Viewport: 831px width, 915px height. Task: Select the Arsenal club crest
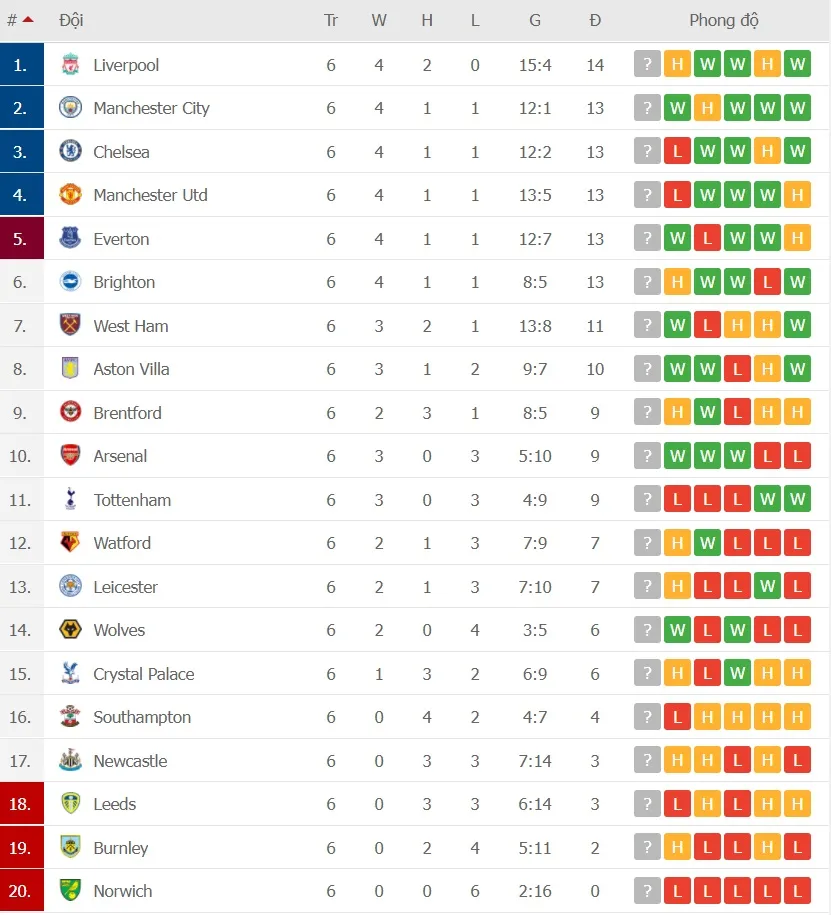point(70,456)
